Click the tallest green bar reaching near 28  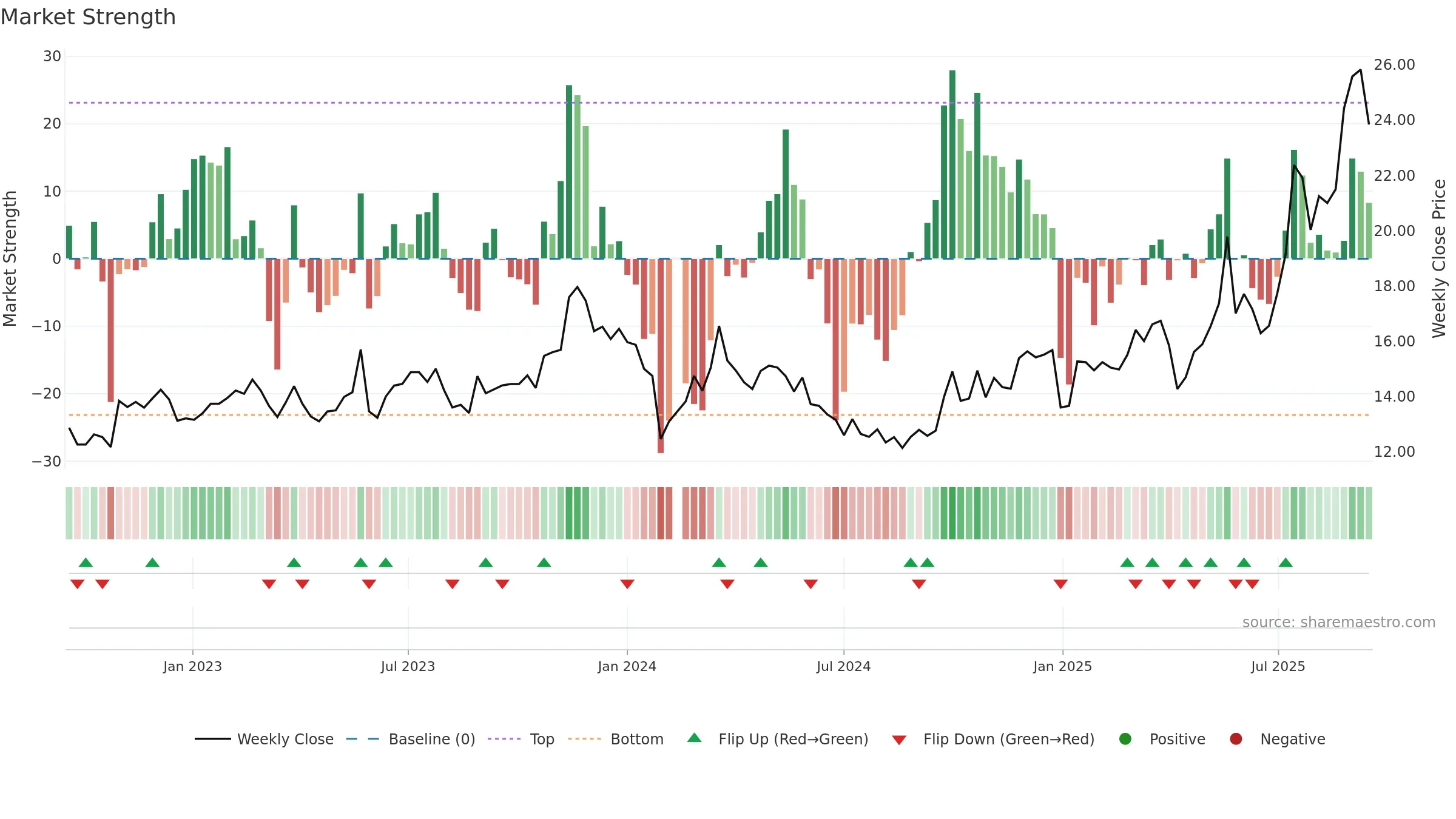pyautogui.click(x=952, y=164)
